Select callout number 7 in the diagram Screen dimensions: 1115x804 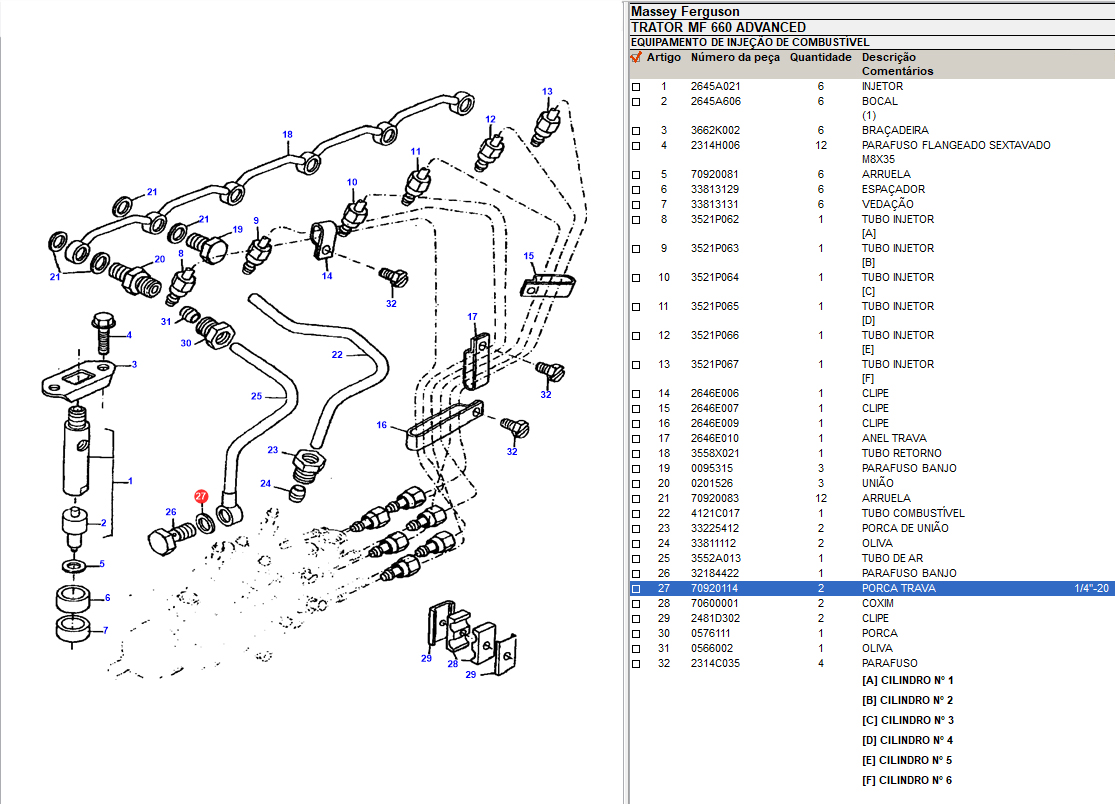pos(105,630)
